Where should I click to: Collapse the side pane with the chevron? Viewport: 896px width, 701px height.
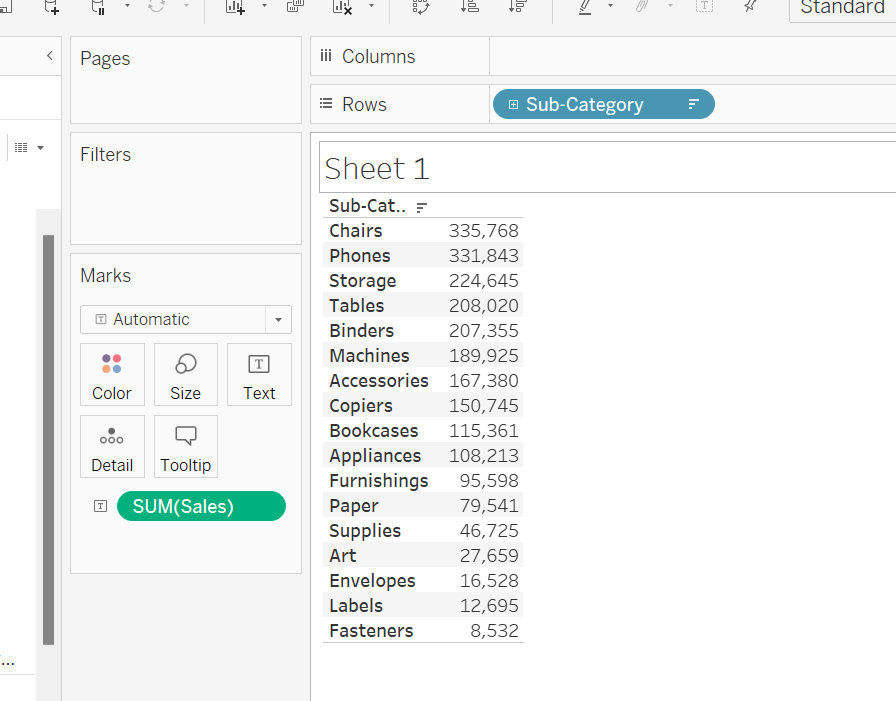click(x=50, y=56)
